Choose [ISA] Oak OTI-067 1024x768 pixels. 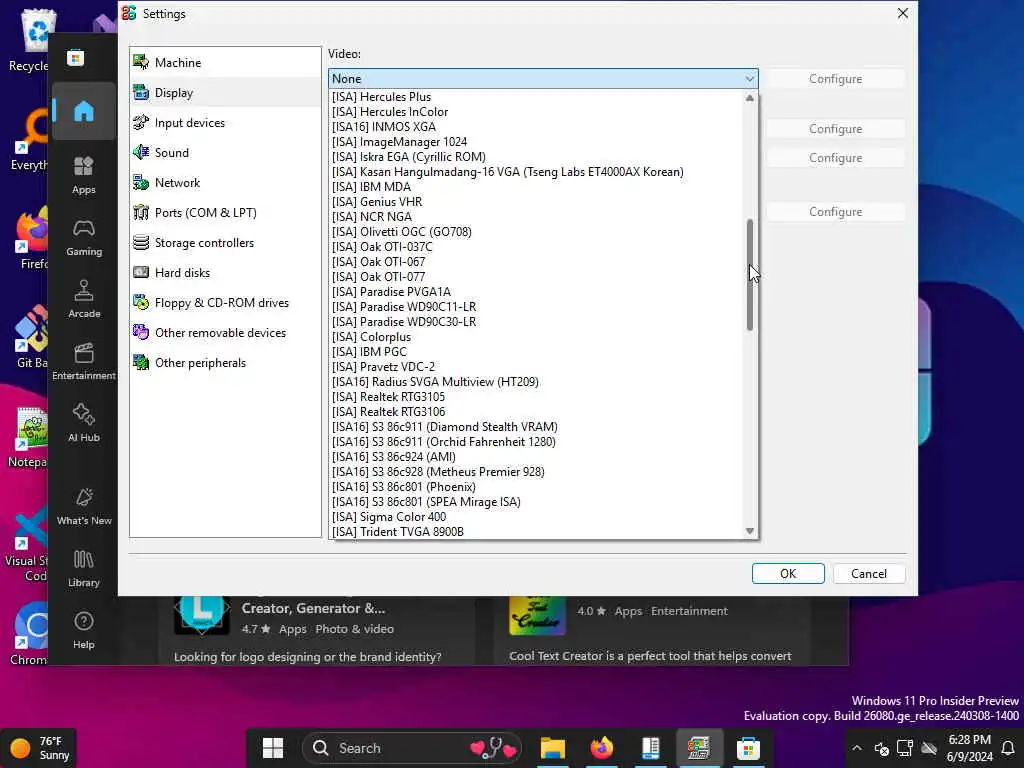click(536, 262)
